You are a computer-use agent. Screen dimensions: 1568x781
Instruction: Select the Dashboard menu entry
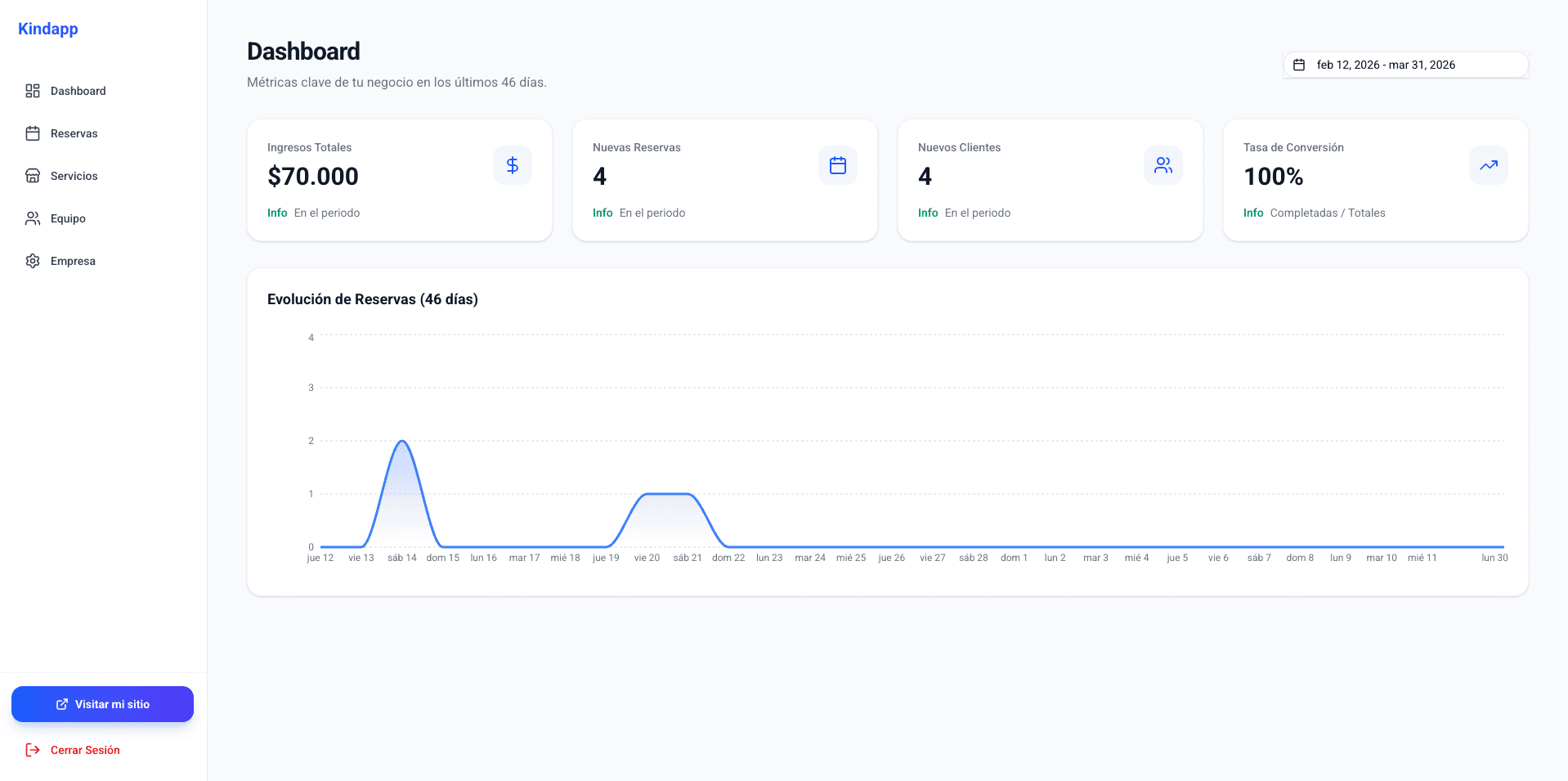(78, 91)
